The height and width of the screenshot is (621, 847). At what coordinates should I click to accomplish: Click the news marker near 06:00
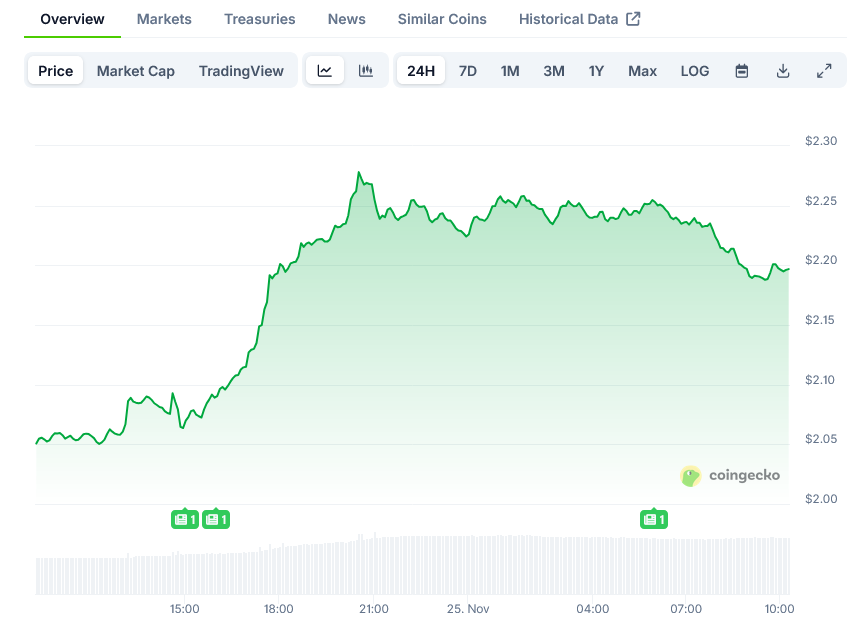[x=654, y=519]
